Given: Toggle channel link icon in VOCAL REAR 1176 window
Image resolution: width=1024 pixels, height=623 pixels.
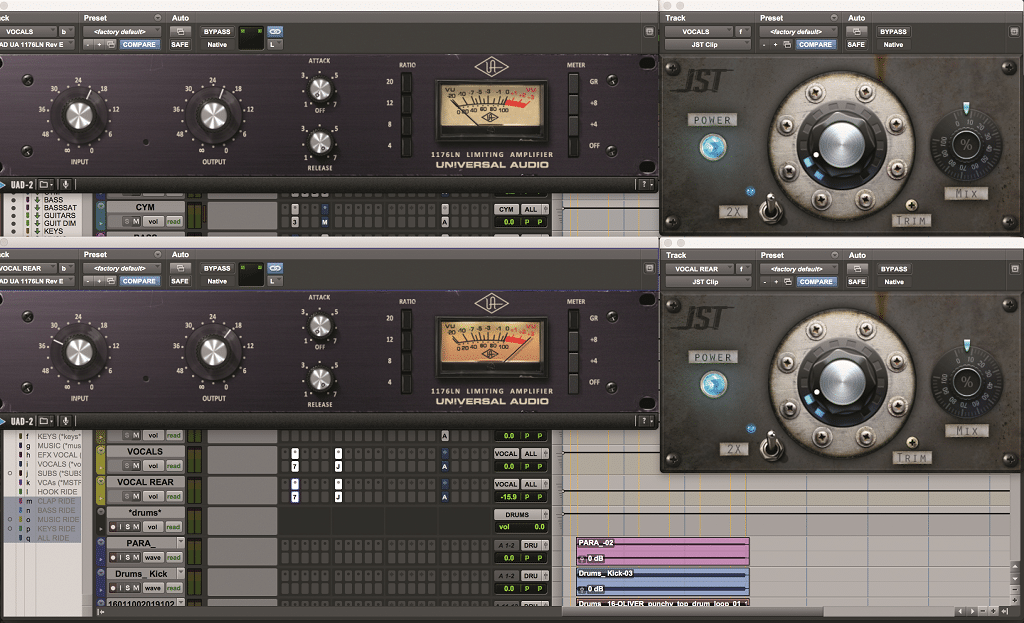Looking at the screenshot, I should (275, 268).
